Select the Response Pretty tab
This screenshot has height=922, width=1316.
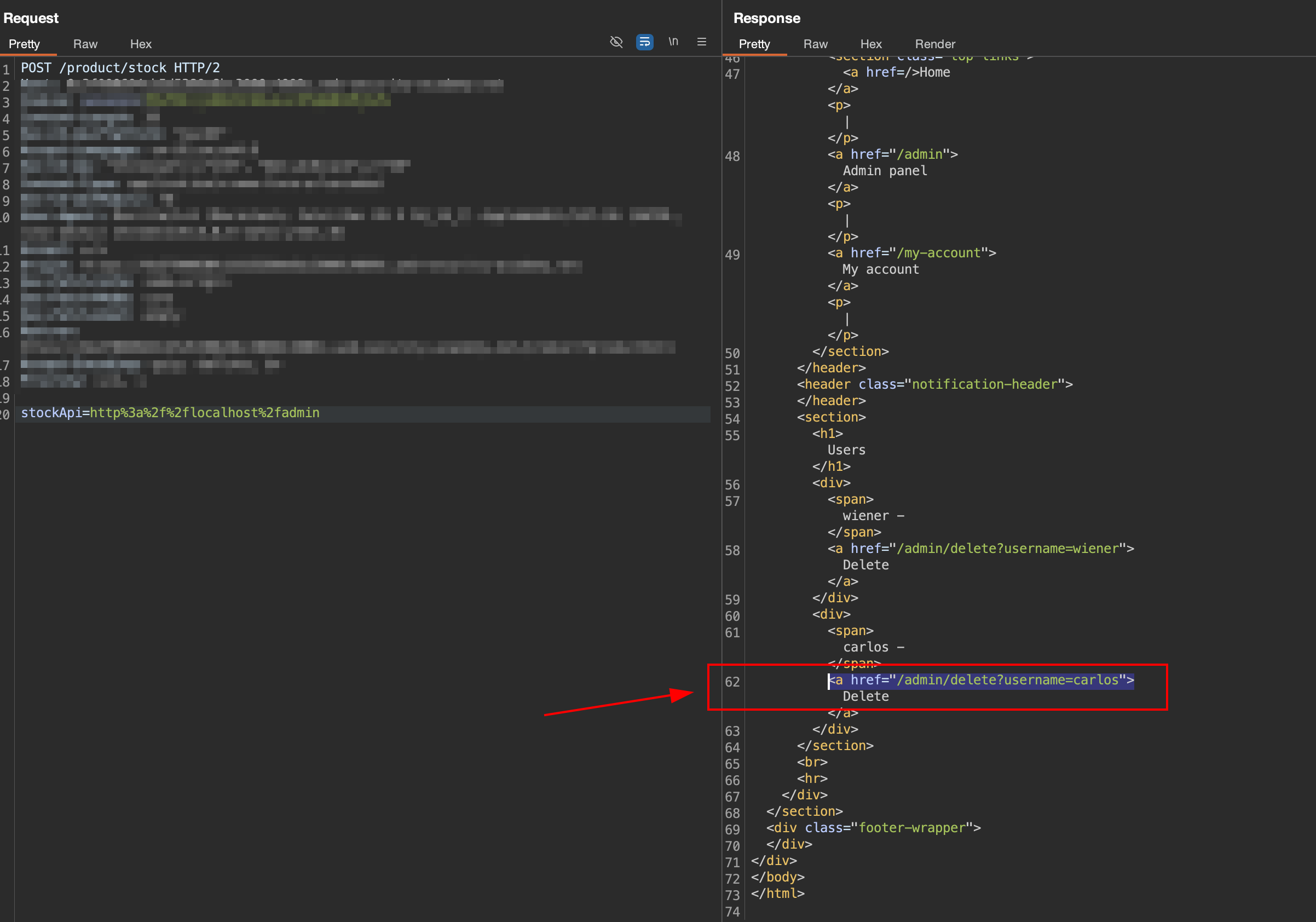pos(754,44)
